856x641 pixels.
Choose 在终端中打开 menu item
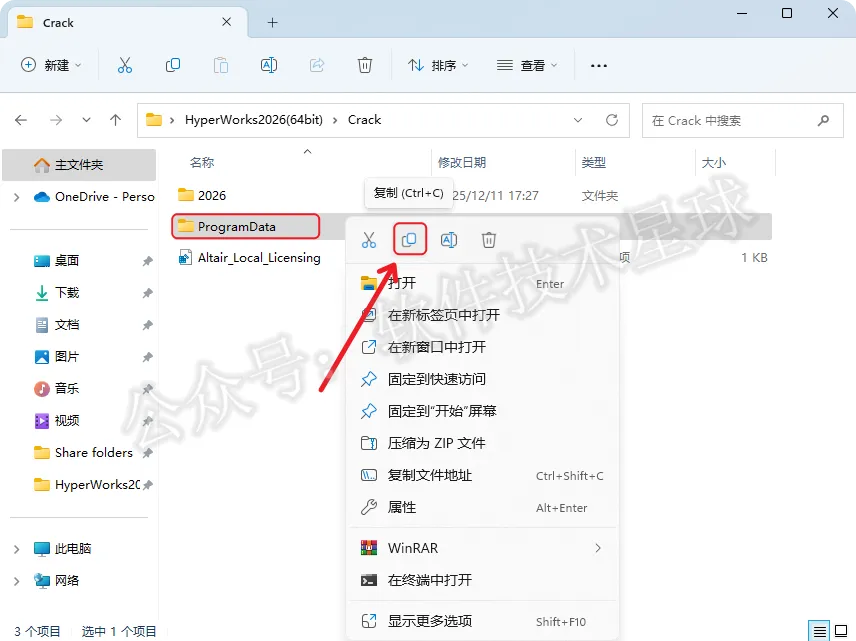tap(482, 580)
